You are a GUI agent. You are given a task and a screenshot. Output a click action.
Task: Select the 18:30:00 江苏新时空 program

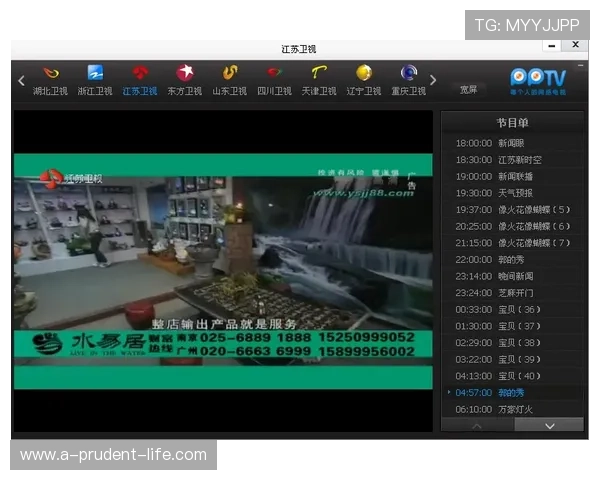pyautogui.click(x=512, y=160)
